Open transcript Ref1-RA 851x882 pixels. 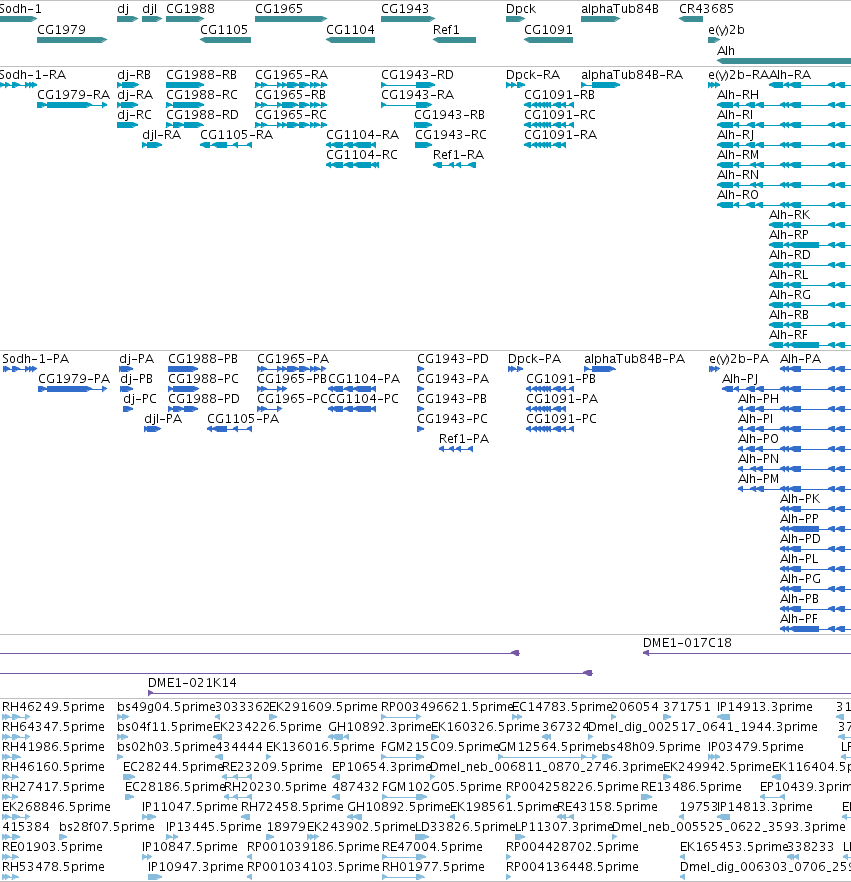(x=454, y=165)
